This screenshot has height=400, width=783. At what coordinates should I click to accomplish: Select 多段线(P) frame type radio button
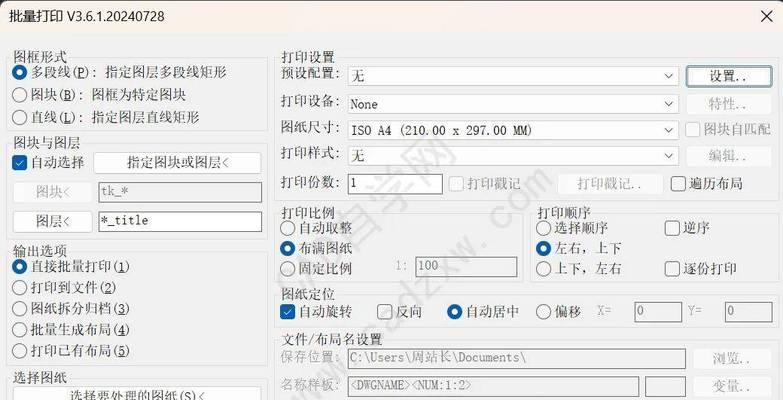[x=19, y=72]
